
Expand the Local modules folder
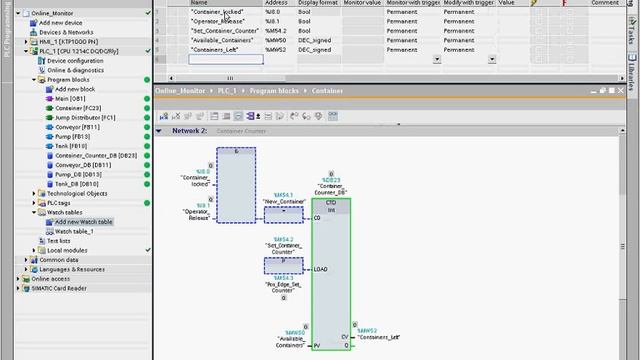pyautogui.click(x=34, y=250)
